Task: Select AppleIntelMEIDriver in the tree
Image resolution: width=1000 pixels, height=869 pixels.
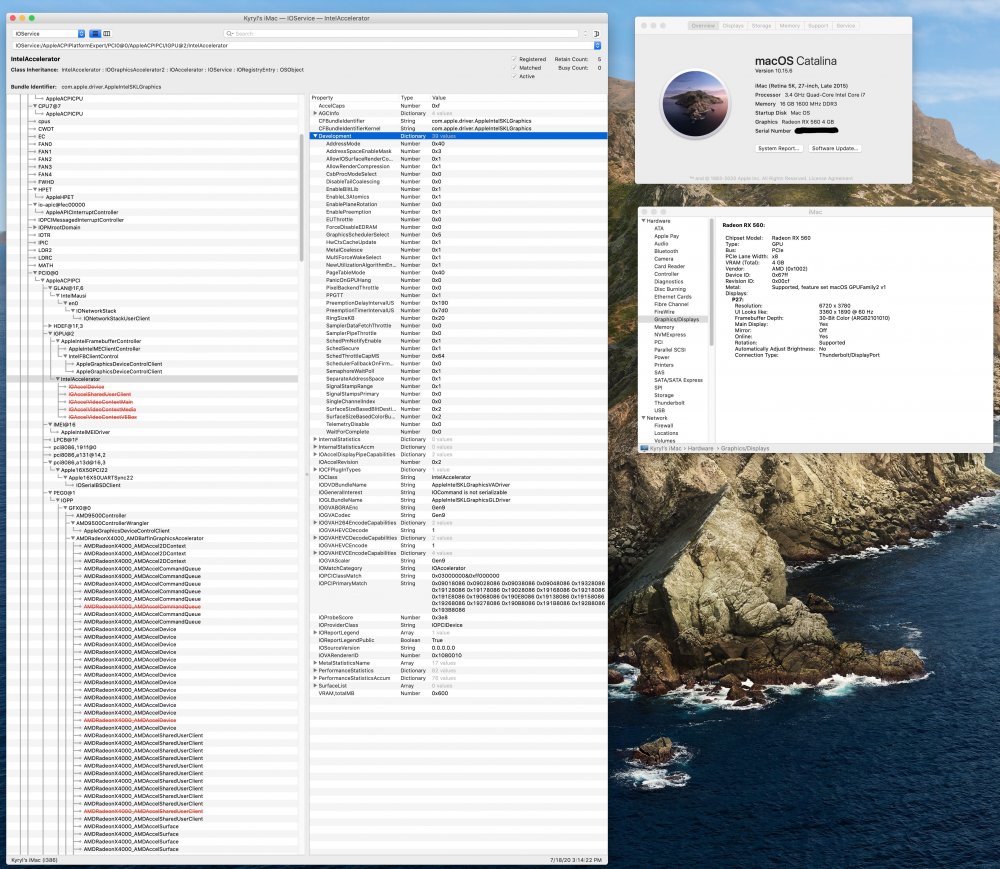Action: coord(85,432)
